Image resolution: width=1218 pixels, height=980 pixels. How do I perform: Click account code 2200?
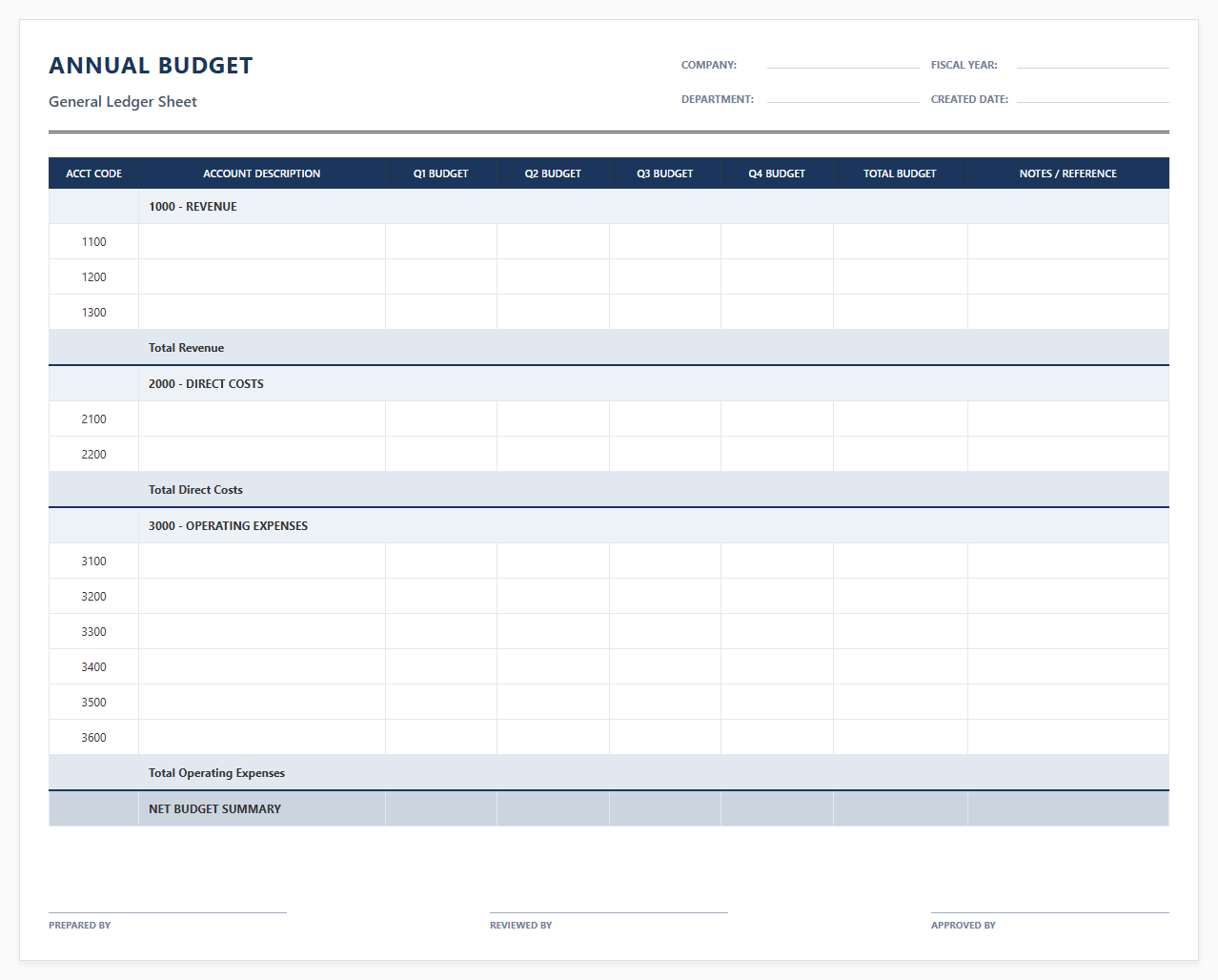point(93,455)
